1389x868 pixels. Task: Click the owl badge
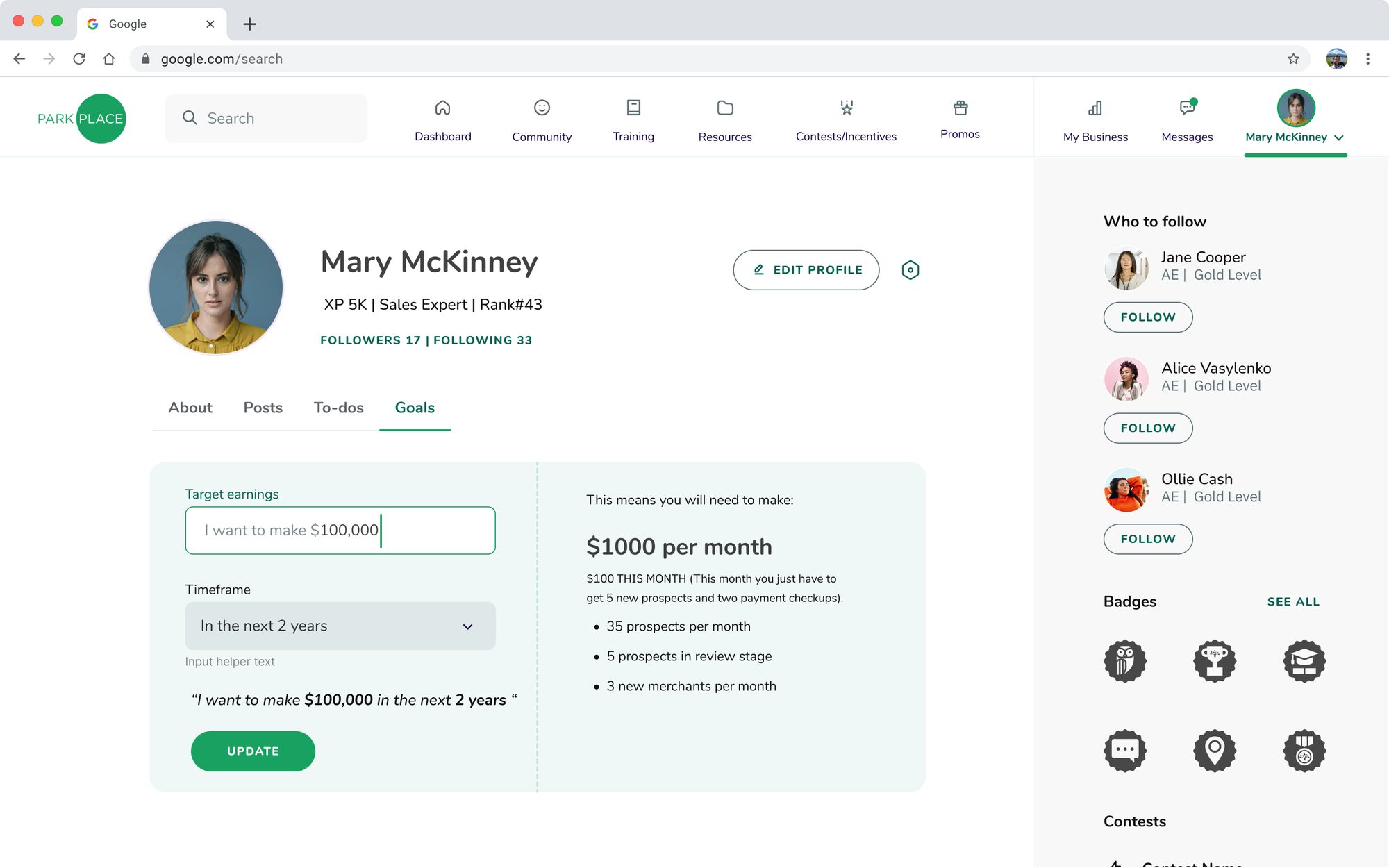(1125, 660)
